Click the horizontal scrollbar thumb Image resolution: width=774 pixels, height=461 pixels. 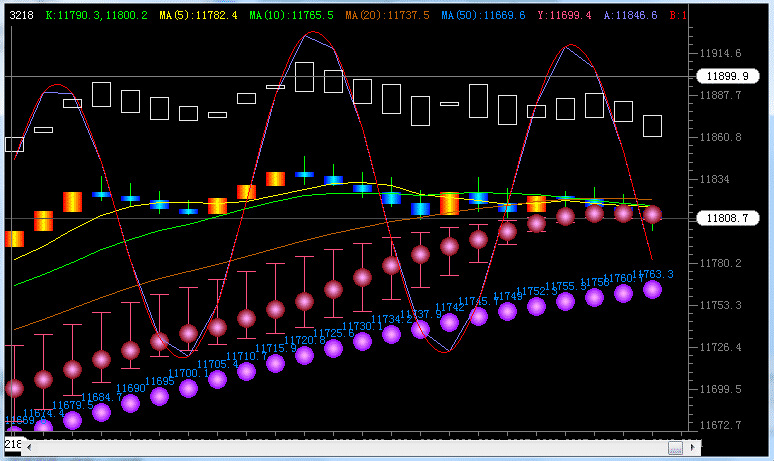(x=675, y=446)
